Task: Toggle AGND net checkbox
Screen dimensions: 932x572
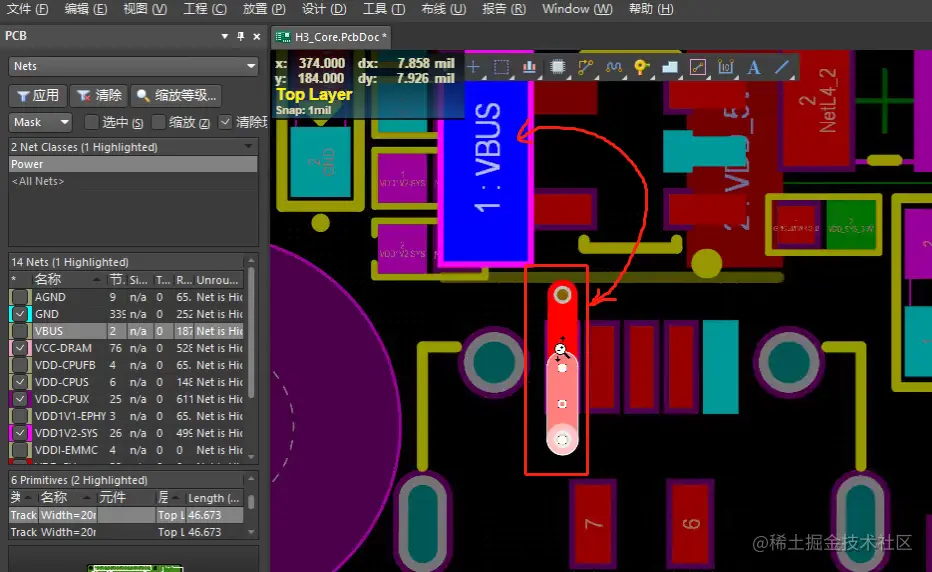Action: pyautogui.click(x=20, y=297)
